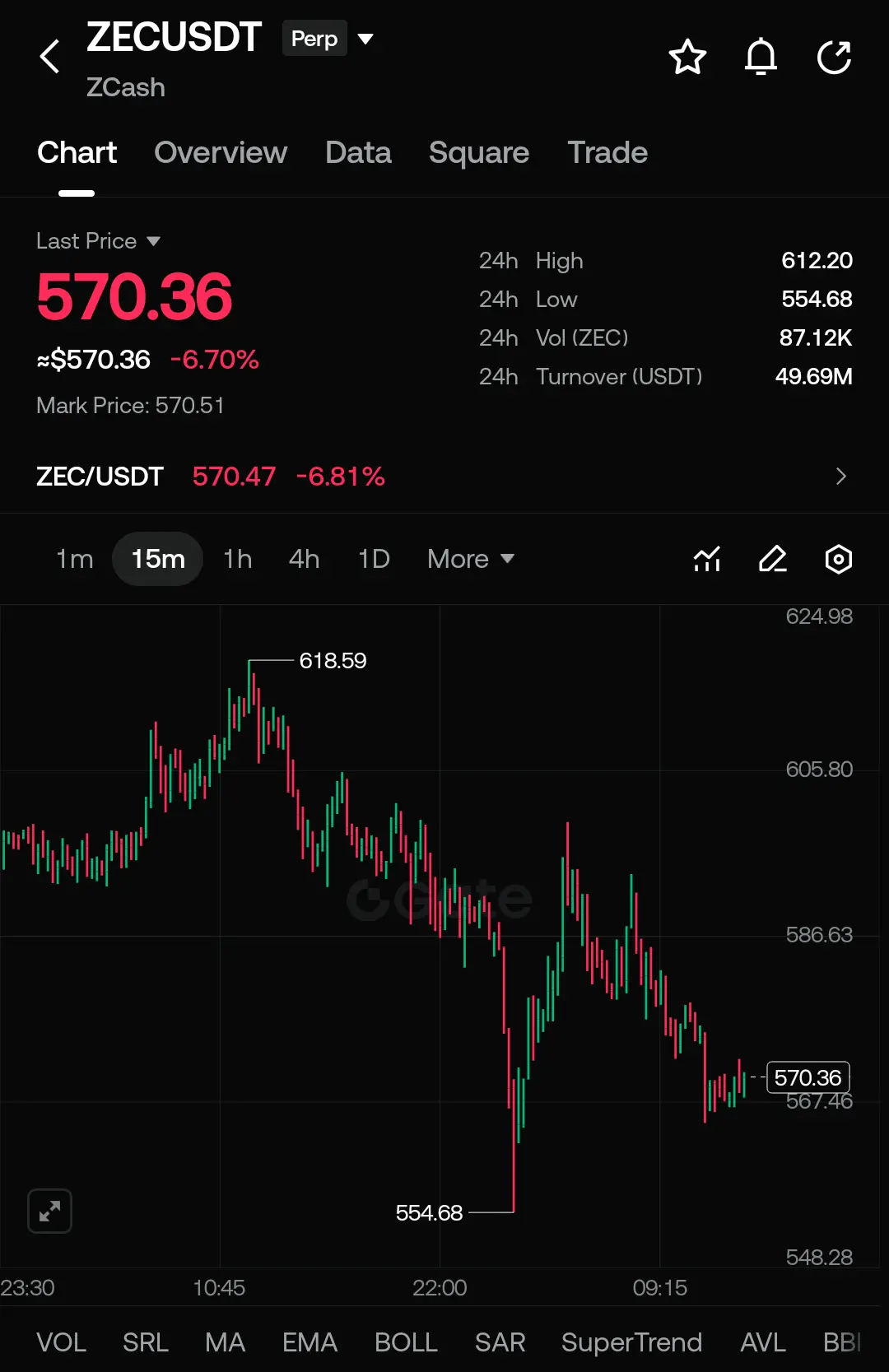Screen dimensions: 889x1372
Task: Tap the 22:00 time axis label
Action: 440,1288
